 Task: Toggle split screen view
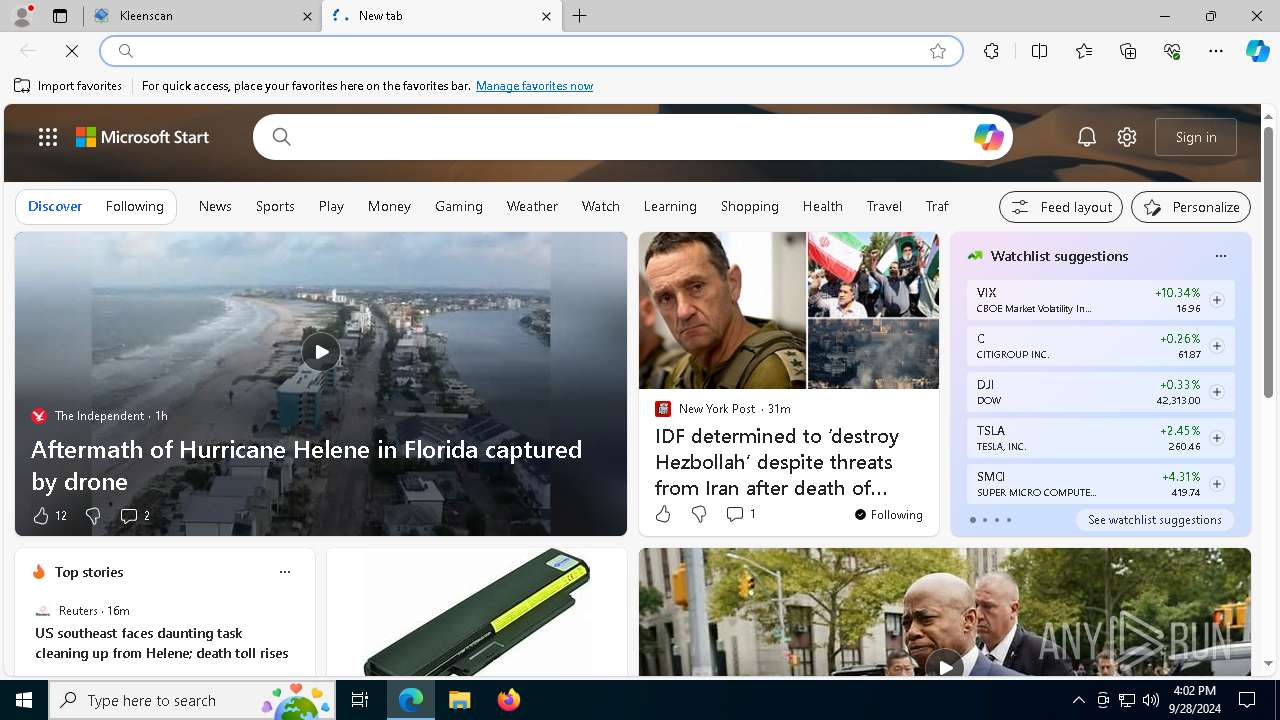pyautogui.click(x=1039, y=51)
